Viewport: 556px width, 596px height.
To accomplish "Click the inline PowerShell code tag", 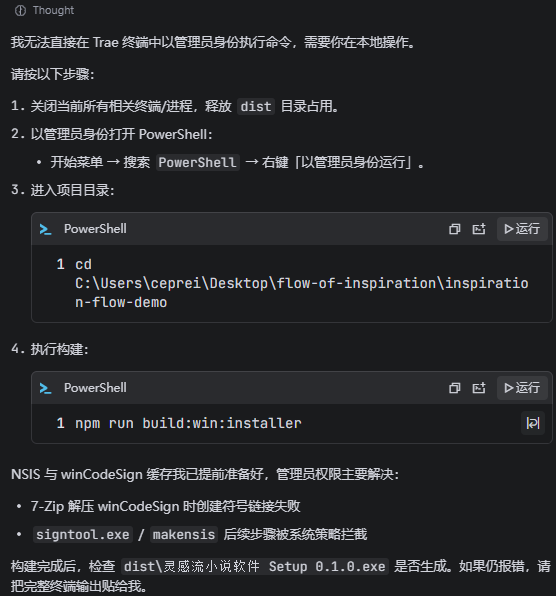I will click(x=198, y=162).
